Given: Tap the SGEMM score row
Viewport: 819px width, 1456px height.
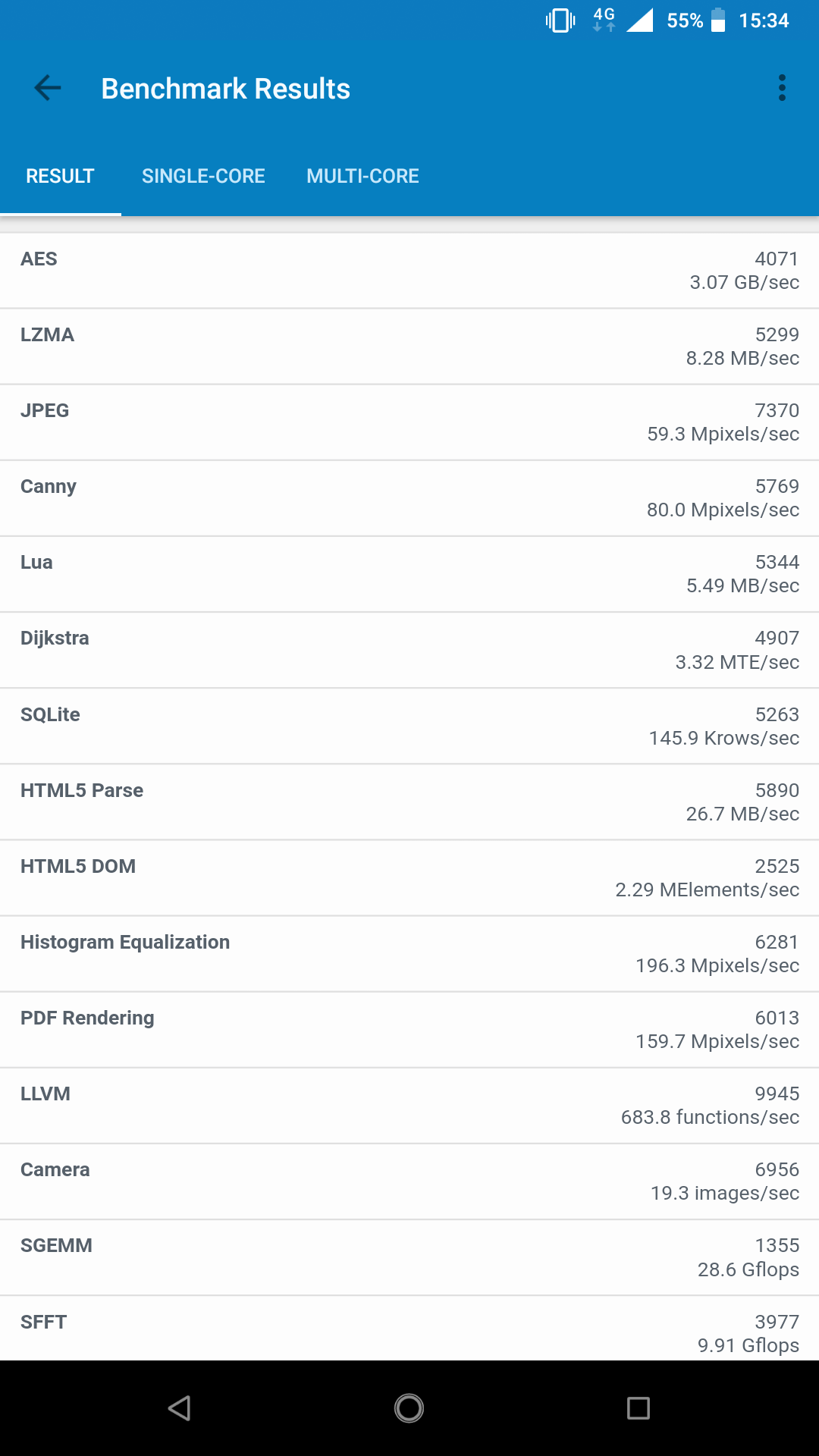Looking at the screenshot, I should click(409, 1257).
